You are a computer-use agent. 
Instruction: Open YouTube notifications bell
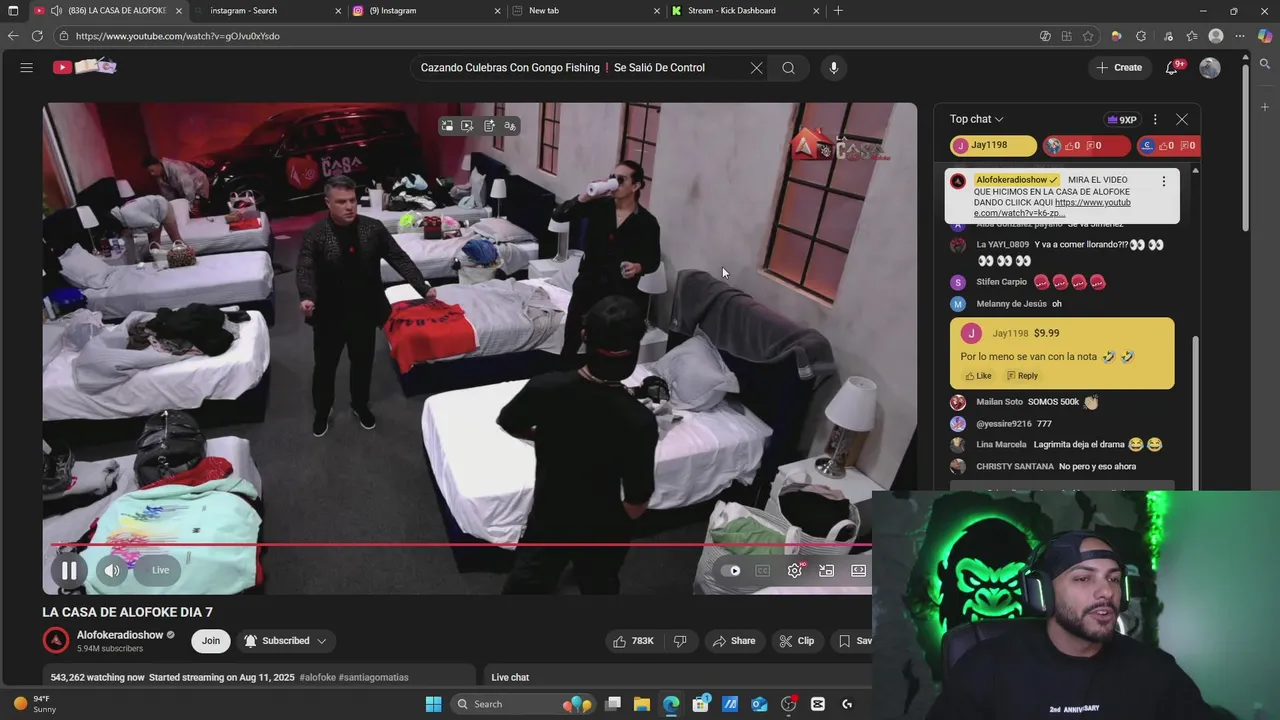click(x=1172, y=68)
